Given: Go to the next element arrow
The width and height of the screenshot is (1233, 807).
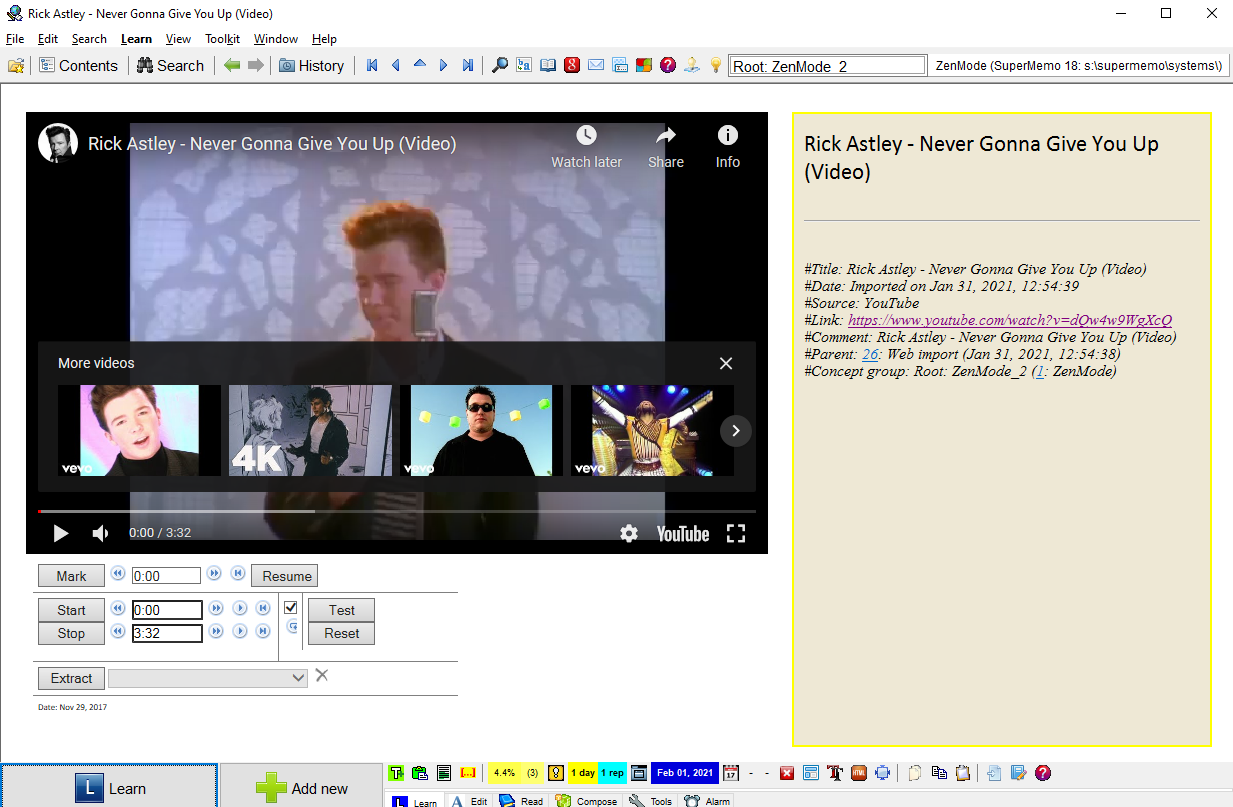Looking at the screenshot, I should pos(443,65).
